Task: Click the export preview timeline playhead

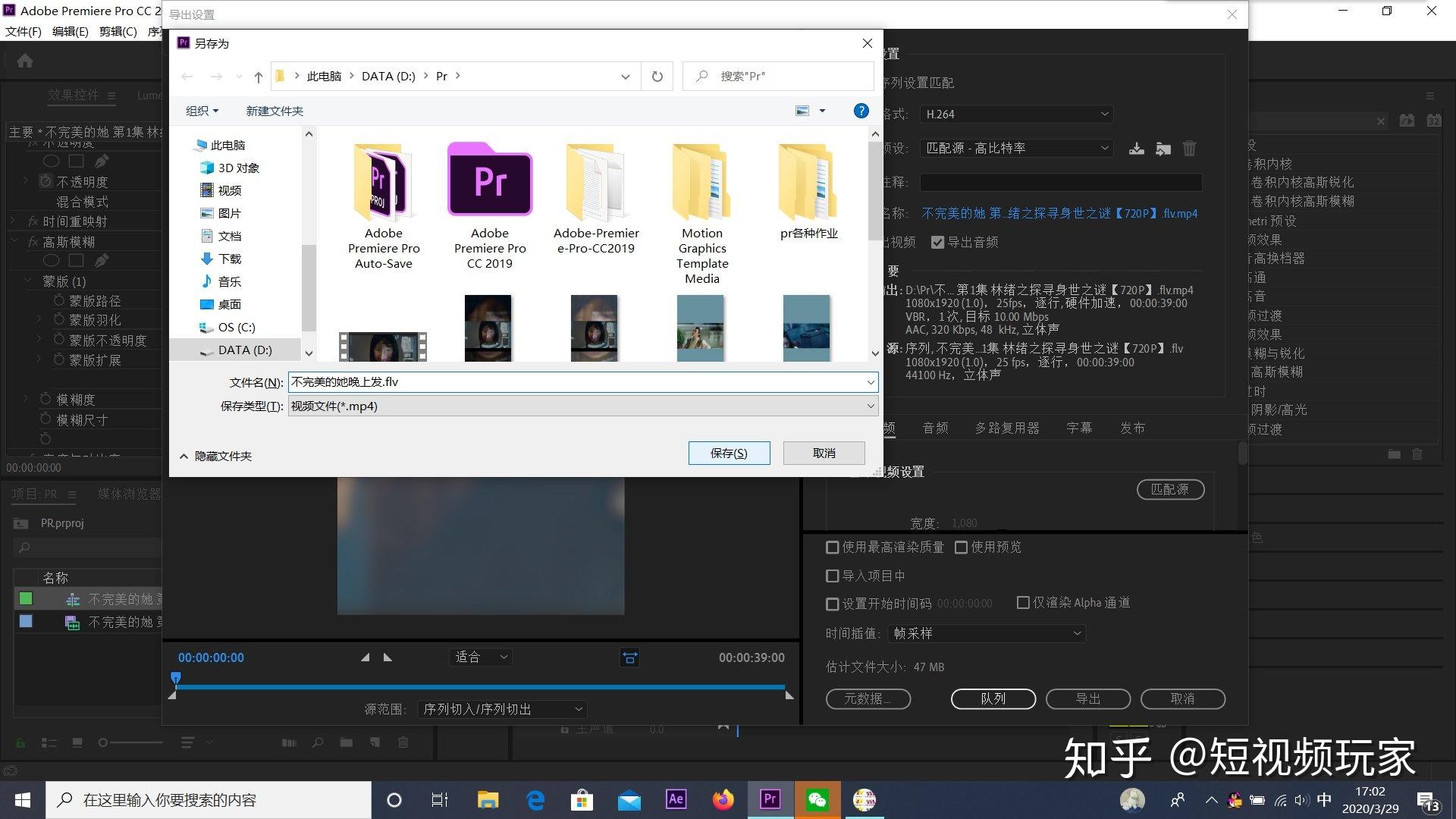Action: pos(176,678)
